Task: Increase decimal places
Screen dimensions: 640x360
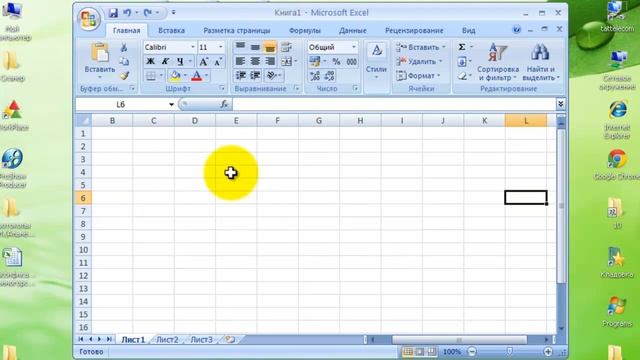Action: tap(315, 76)
